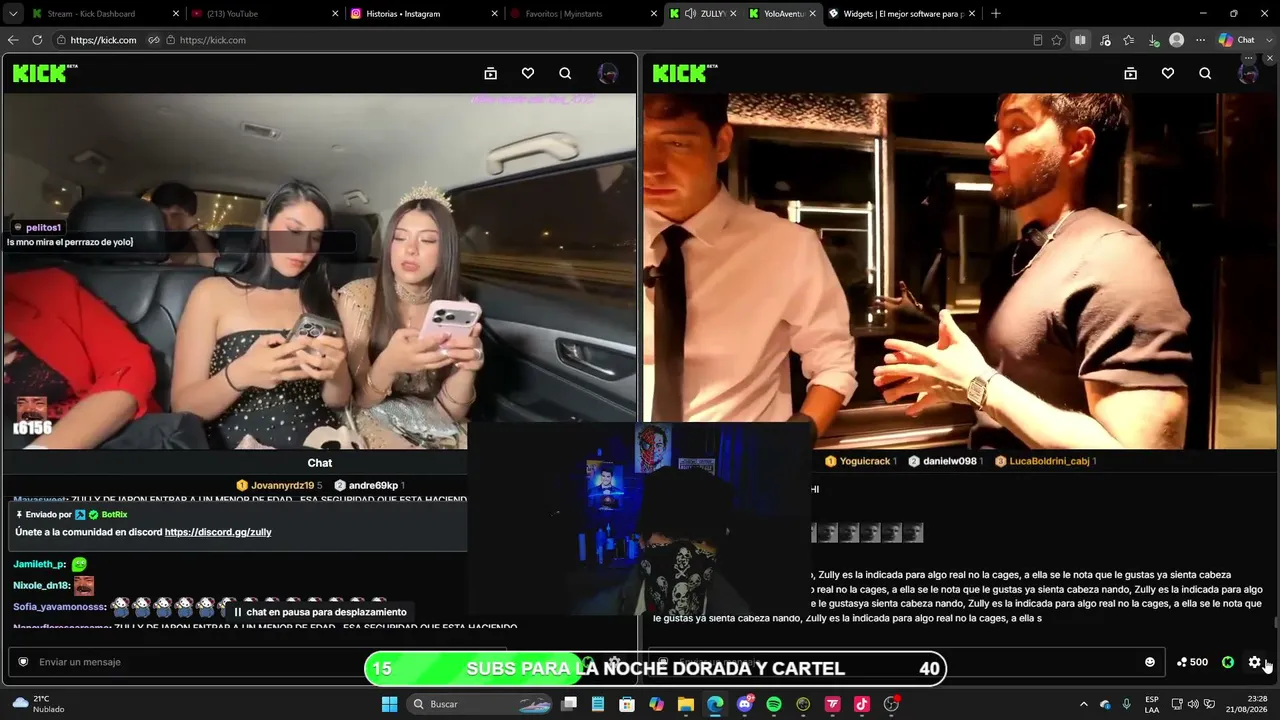
Task: Open the Windows Start menu
Action: point(390,704)
